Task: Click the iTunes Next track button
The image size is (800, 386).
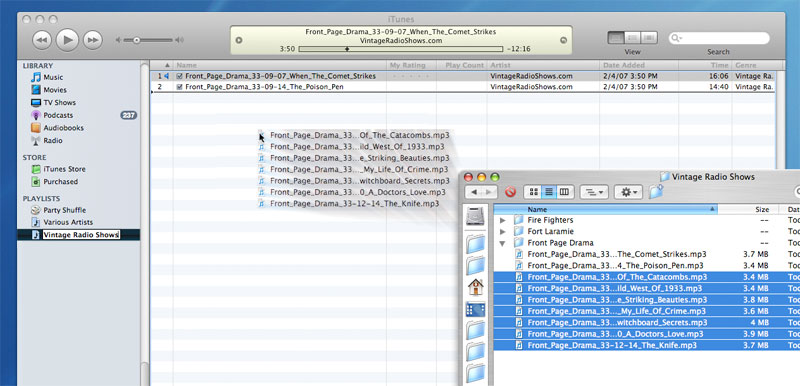Action: click(92, 40)
